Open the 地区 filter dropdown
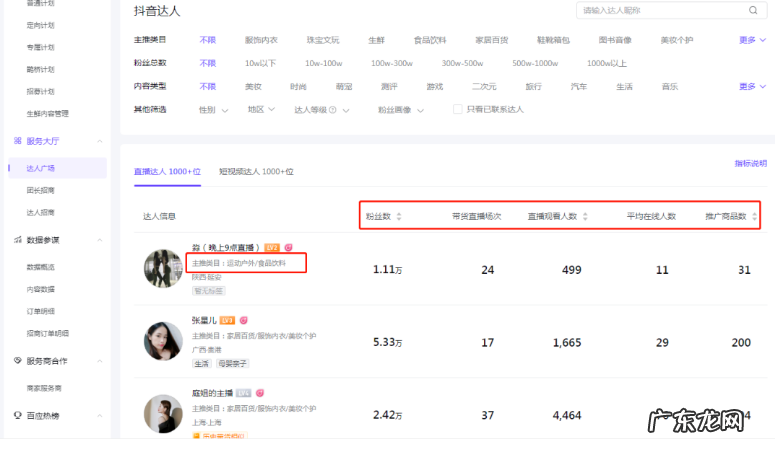Screen dimensions: 782x450 pyautogui.click(x=261, y=109)
